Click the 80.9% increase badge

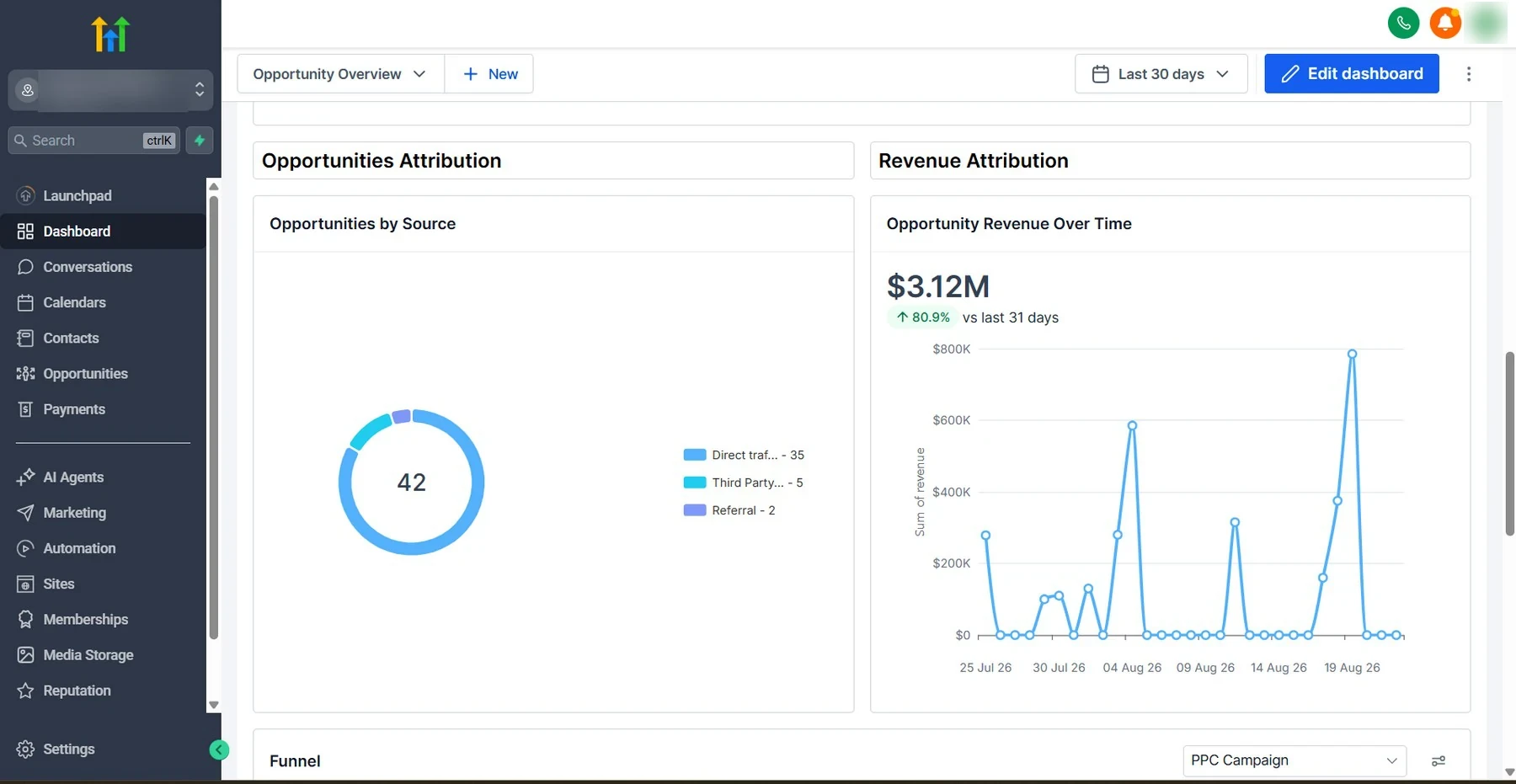(x=922, y=317)
